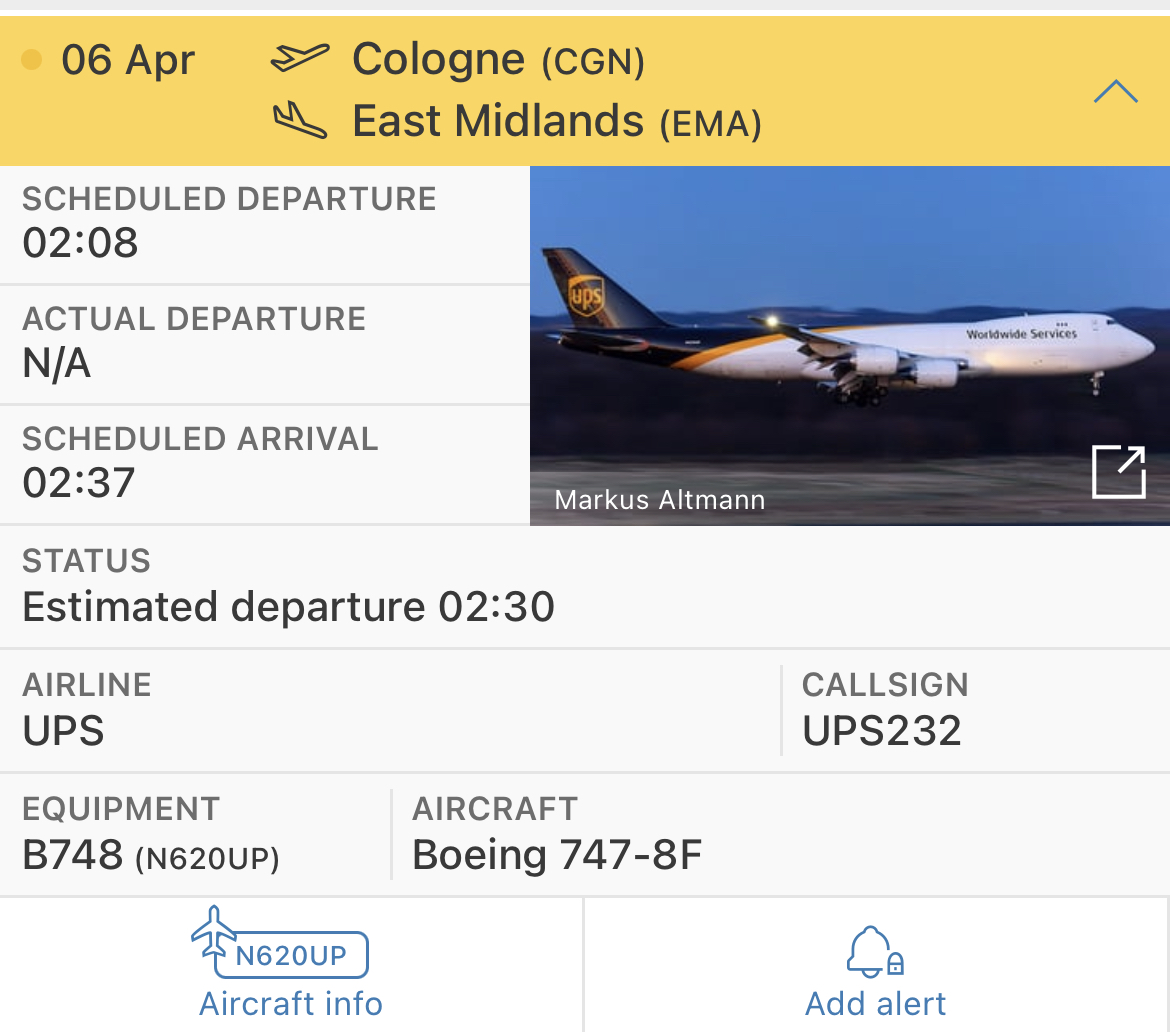Tap the scheduled departure time 02:08
1170x1032 pixels.
(x=80, y=243)
